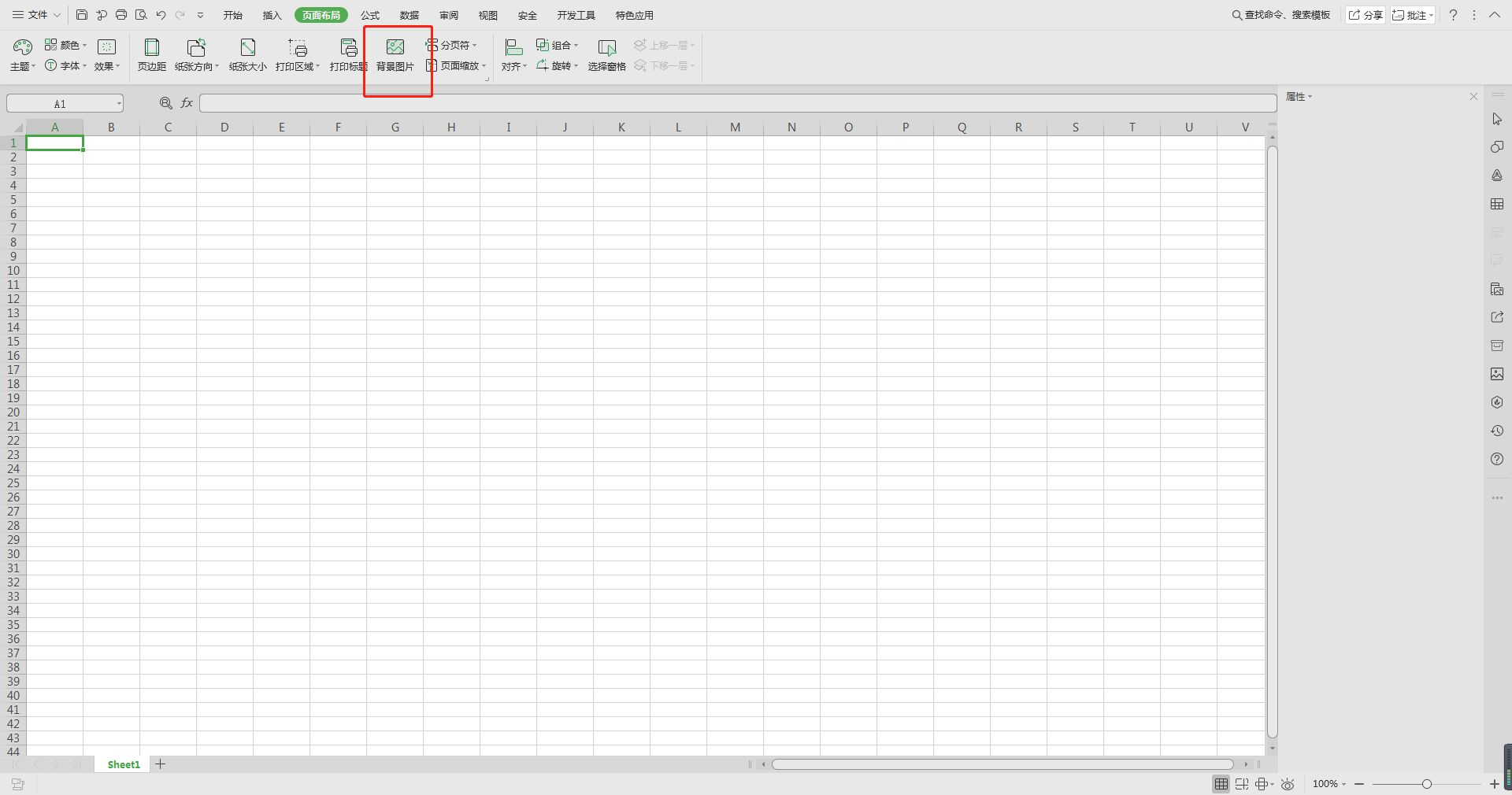
Task: Switch to the 插入 insert tab
Action: point(272,15)
